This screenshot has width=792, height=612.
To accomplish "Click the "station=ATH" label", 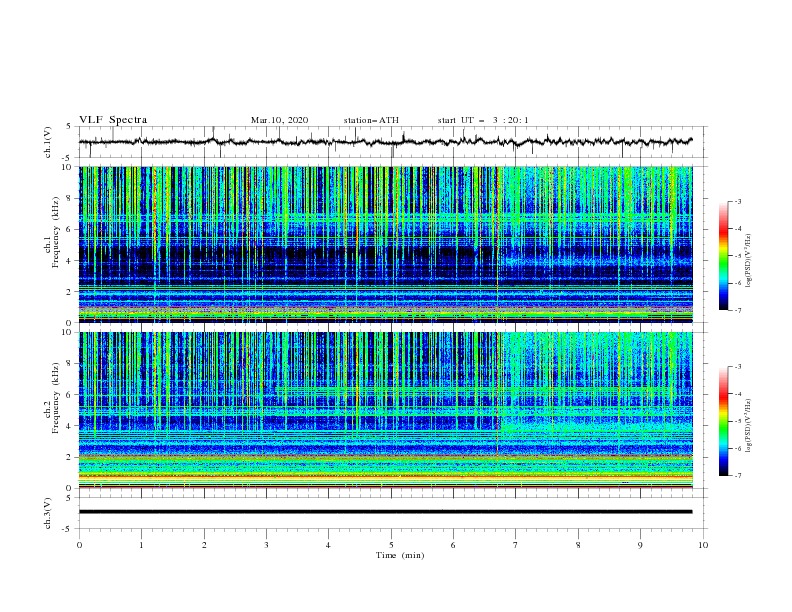I will 371,120.
